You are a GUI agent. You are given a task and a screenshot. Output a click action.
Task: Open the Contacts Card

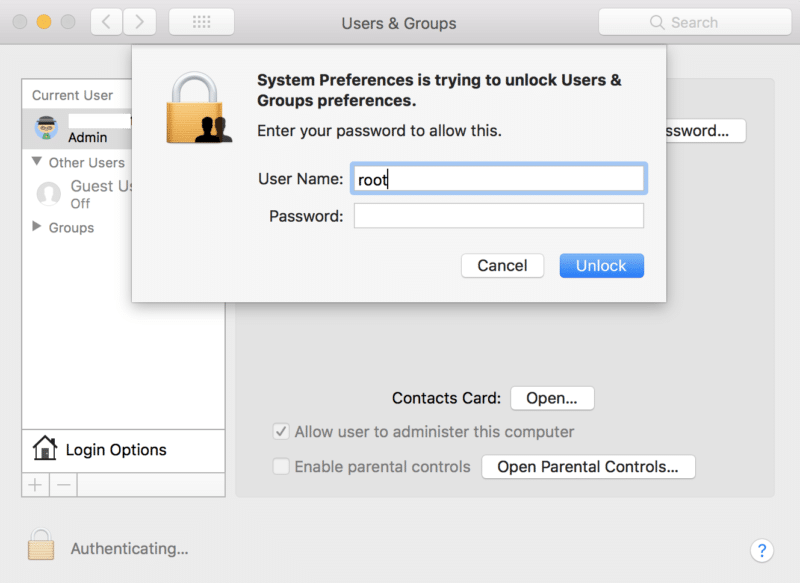[x=552, y=398]
